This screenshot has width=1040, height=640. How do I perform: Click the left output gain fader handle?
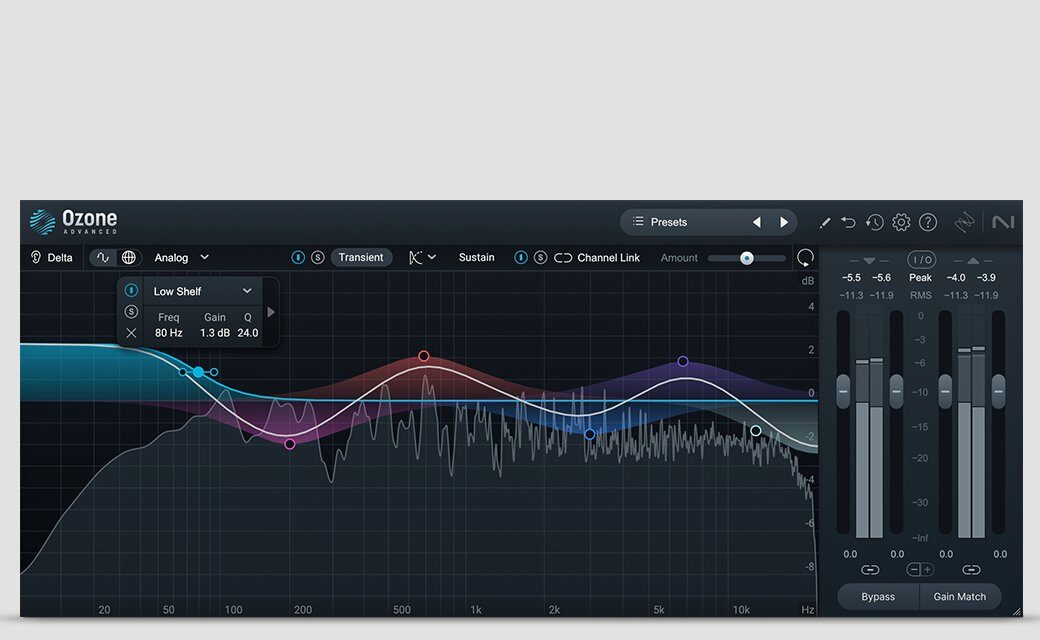coord(945,391)
